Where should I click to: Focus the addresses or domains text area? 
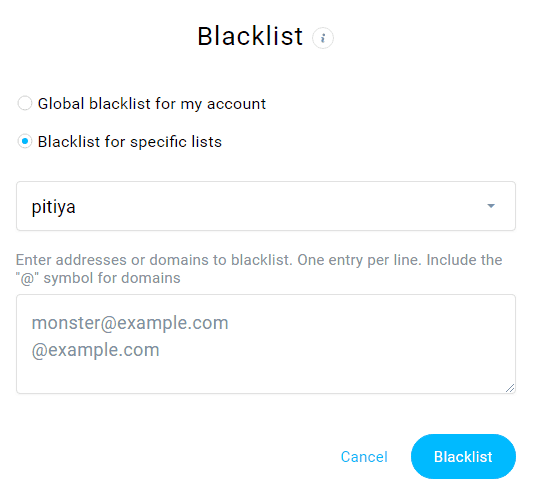point(266,344)
